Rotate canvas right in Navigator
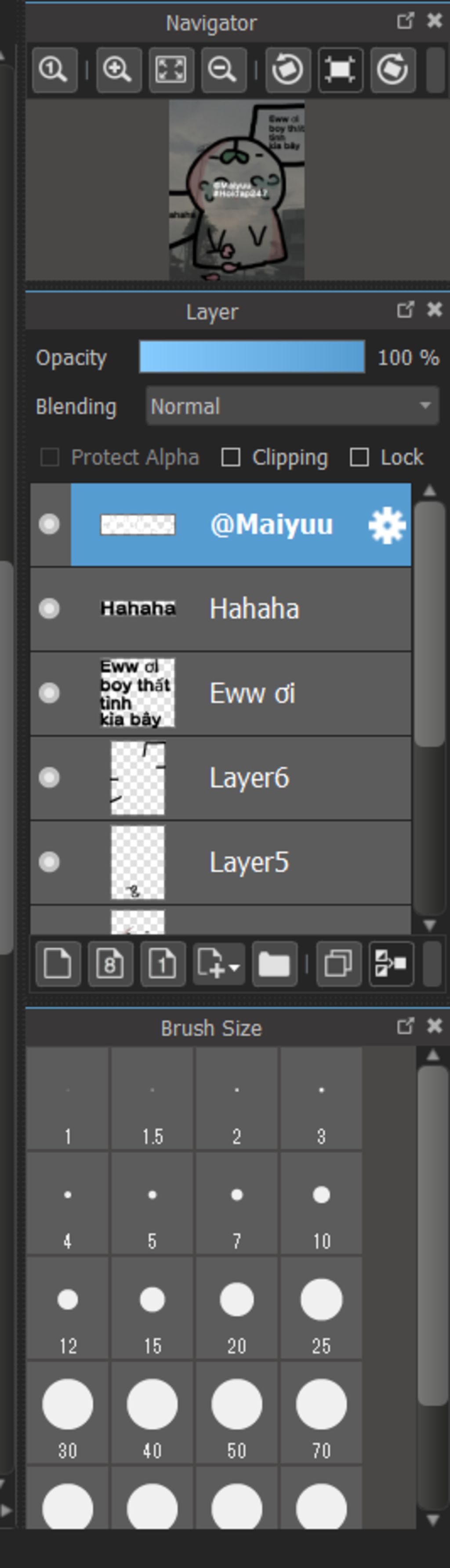The height and width of the screenshot is (1568, 450). coord(393,70)
